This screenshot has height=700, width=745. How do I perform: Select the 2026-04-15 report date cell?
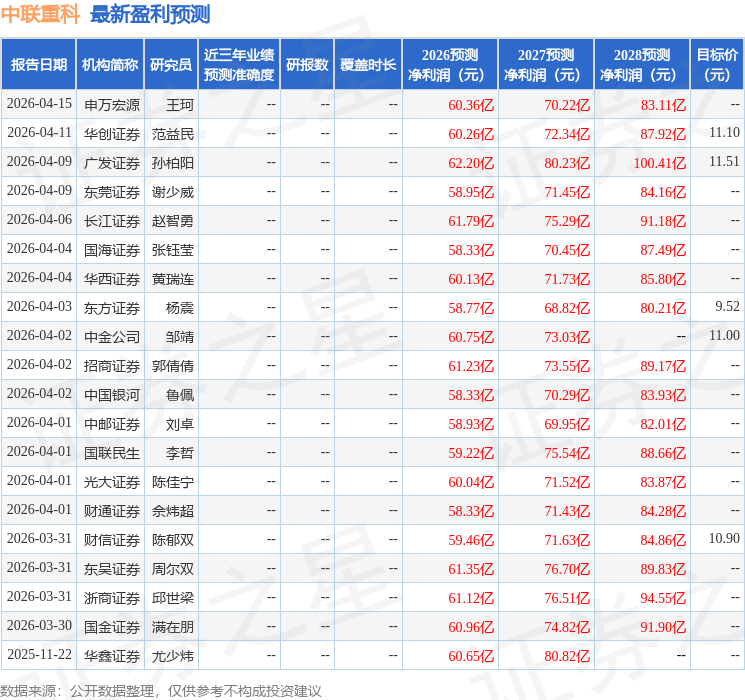39,105
